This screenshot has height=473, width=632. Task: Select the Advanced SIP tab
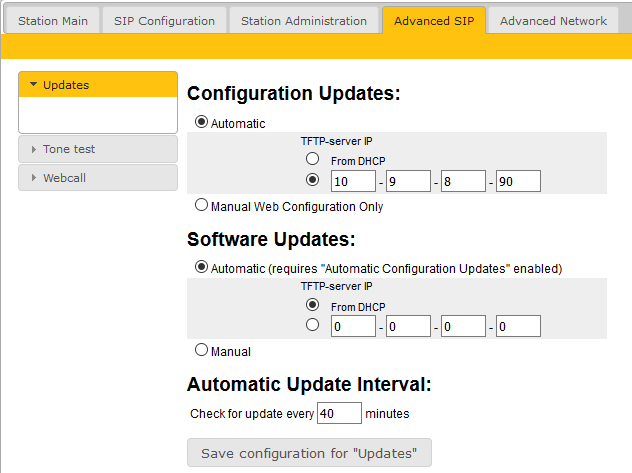click(x=434, y=20)
